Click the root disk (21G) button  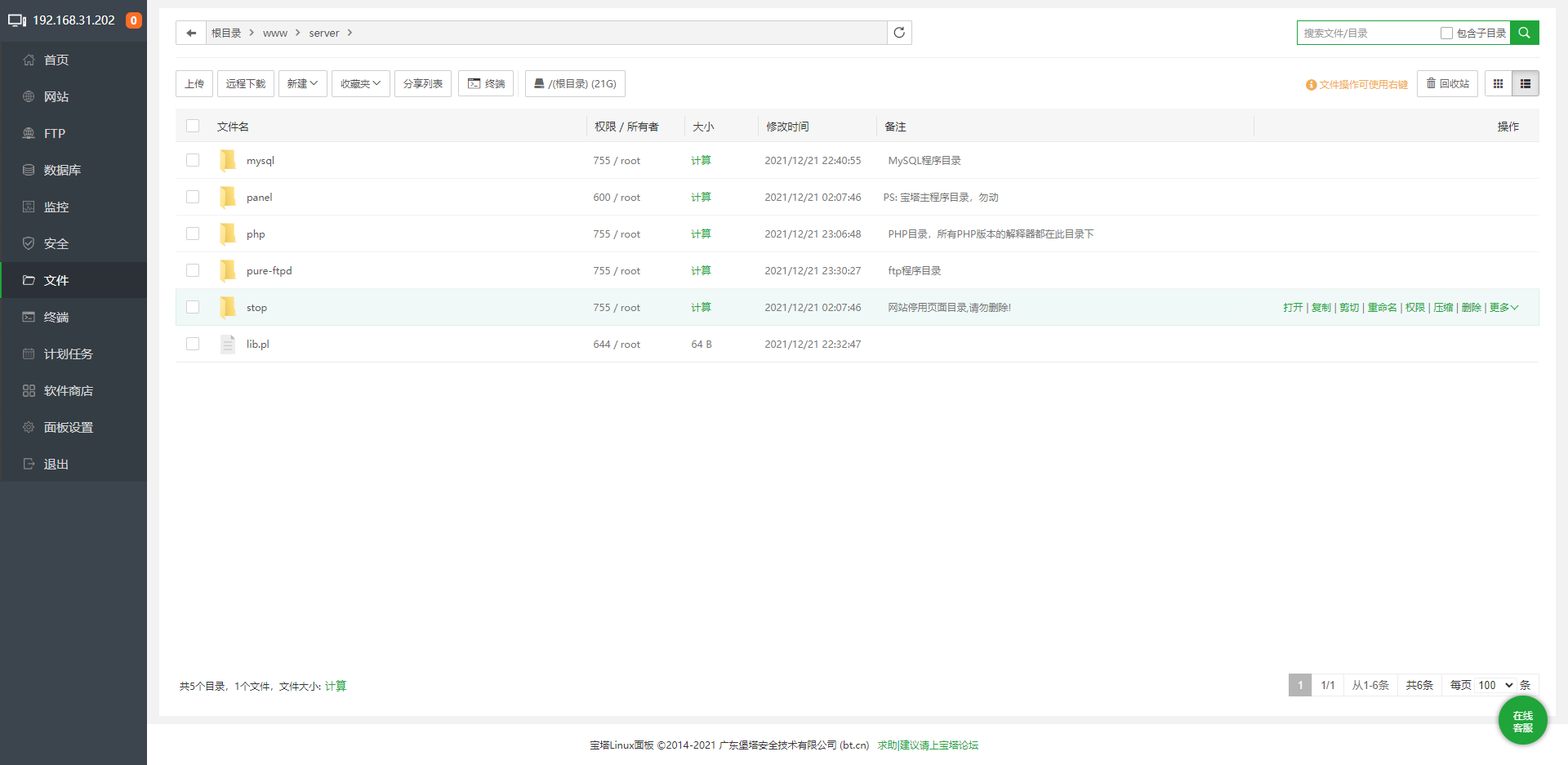click(x=575, y=83)
